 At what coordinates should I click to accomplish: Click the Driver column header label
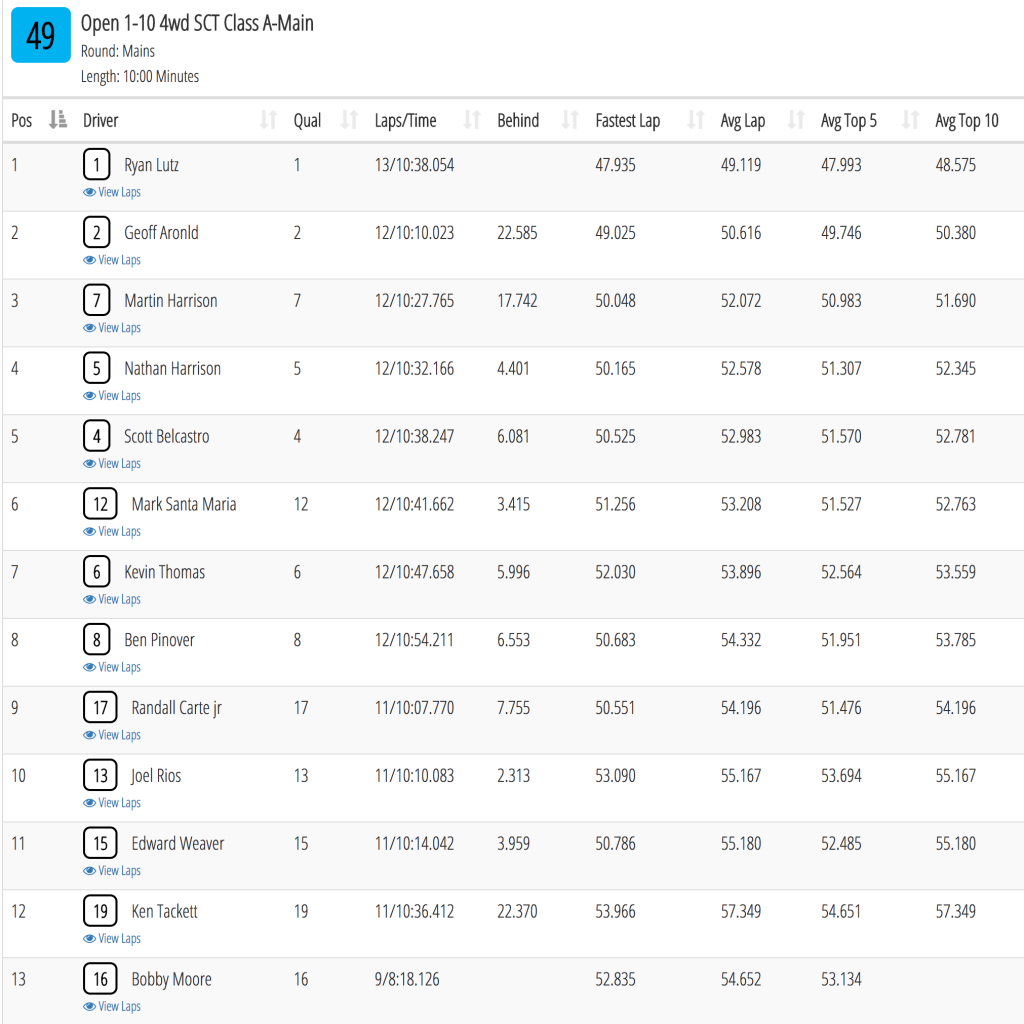[x=101, y=121]
